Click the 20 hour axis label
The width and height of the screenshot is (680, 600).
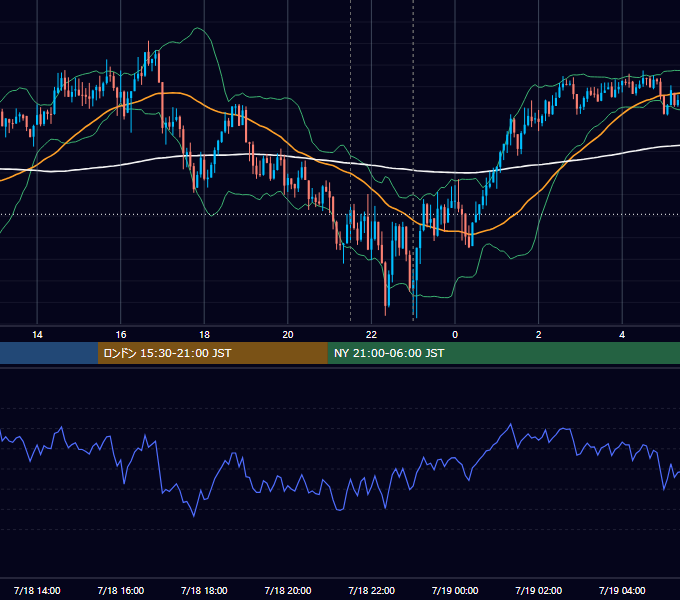tap(288, 335)
